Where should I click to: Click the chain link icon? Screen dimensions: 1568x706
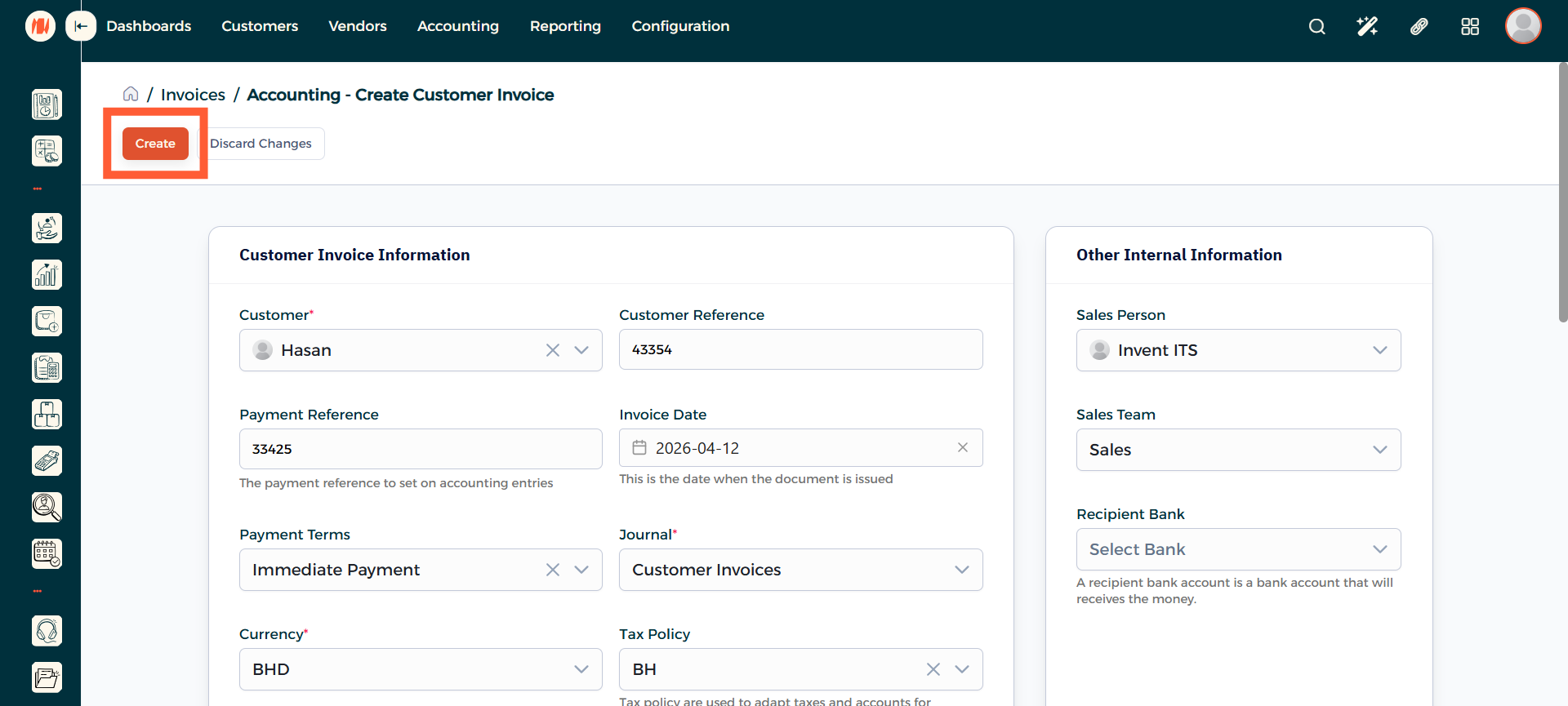click(1419, 27)
